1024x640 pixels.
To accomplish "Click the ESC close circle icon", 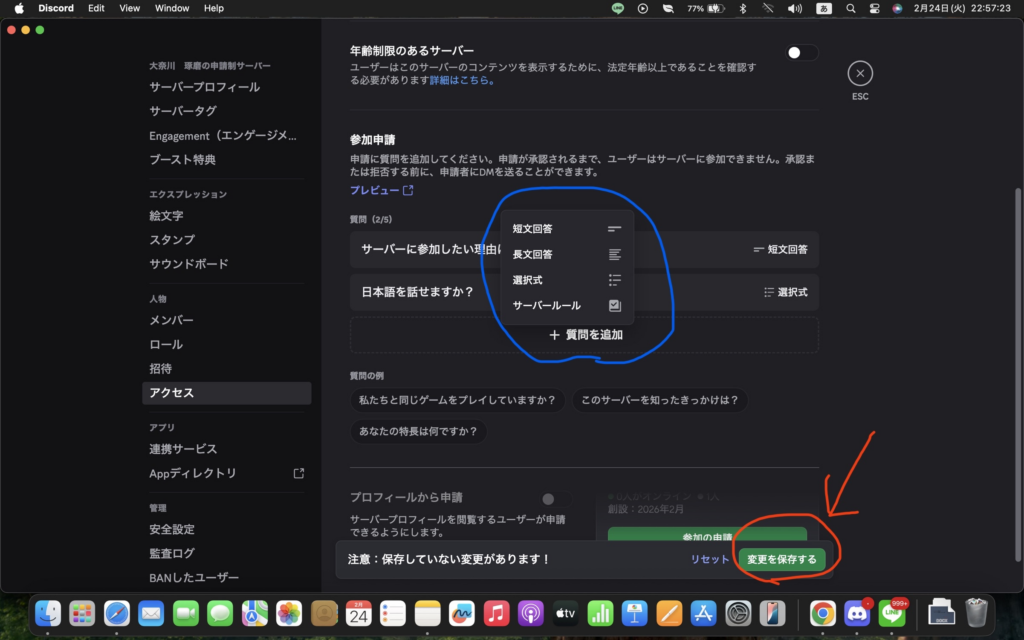I will (x=860, y=73).
